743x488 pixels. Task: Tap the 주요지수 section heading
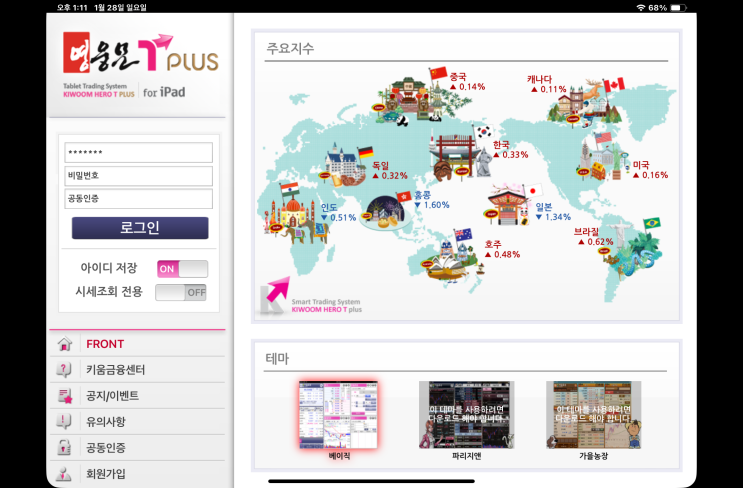[290, 48]
